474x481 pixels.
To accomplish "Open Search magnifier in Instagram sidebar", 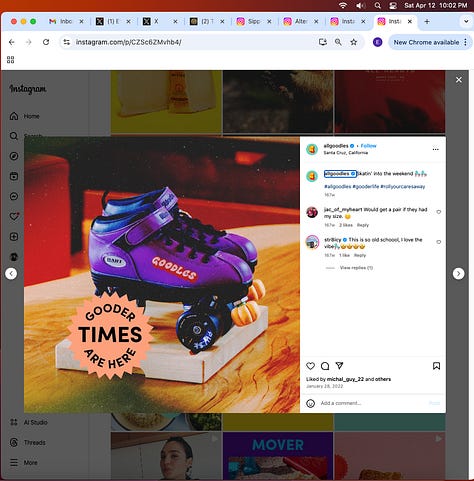I will point(14,136).
